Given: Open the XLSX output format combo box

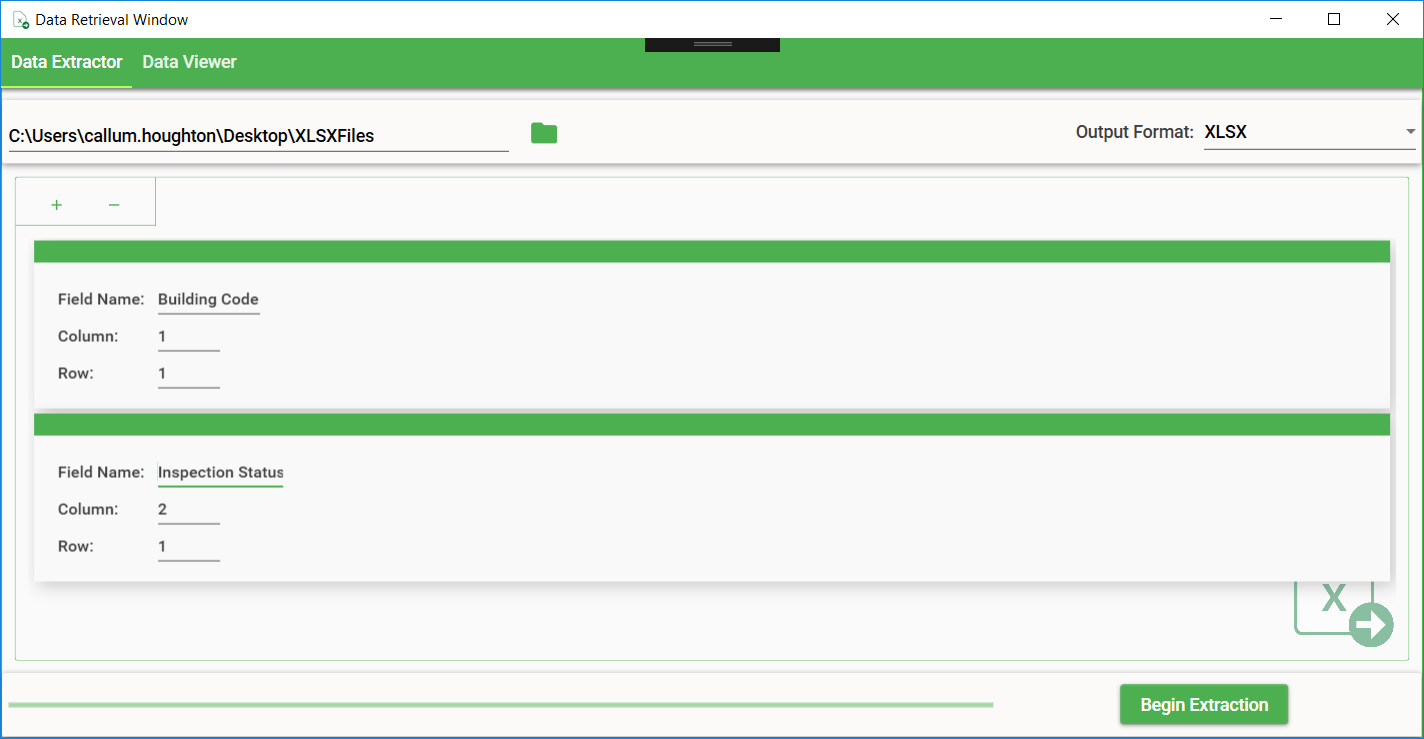Looking at the screenshot, I should click(1309, 132).
